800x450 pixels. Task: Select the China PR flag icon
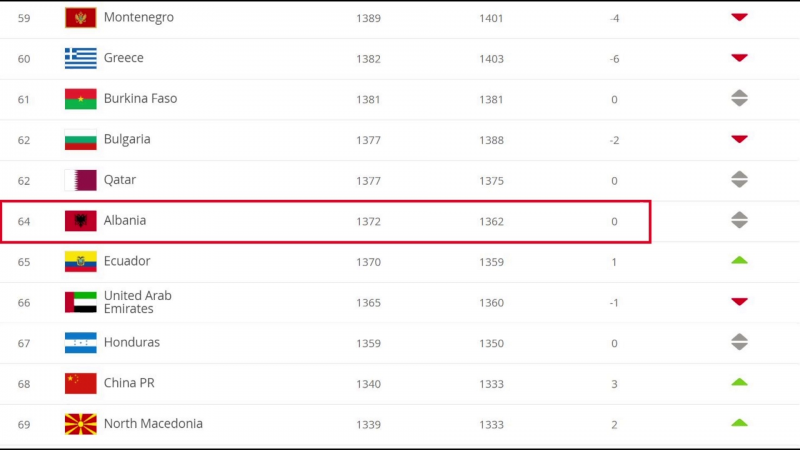coord(81,384)
